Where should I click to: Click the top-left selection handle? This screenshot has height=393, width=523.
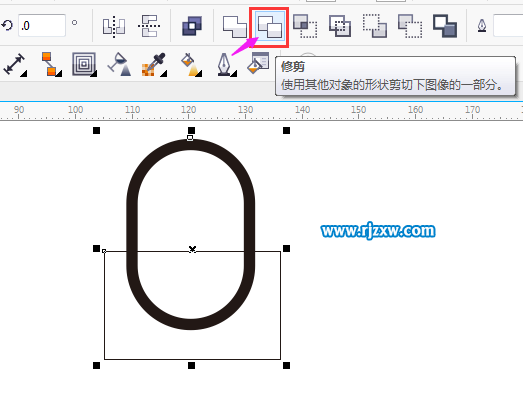click(x=96, y=130)
